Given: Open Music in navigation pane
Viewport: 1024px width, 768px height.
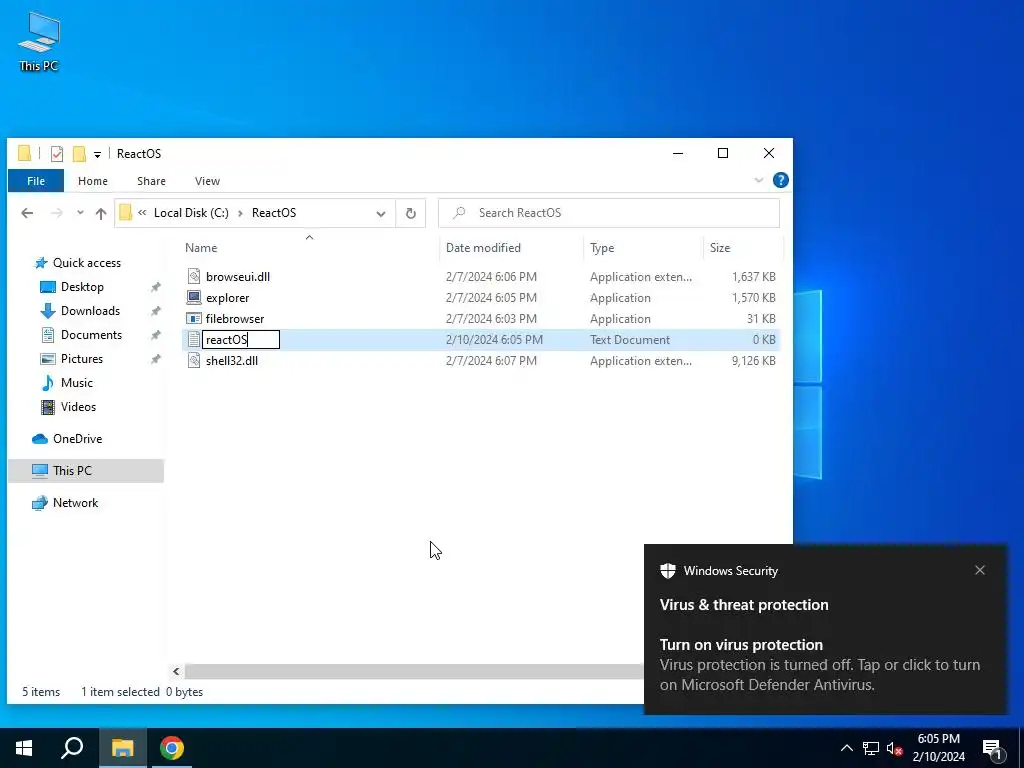Looking at the screenshot, I should (76, 383).
